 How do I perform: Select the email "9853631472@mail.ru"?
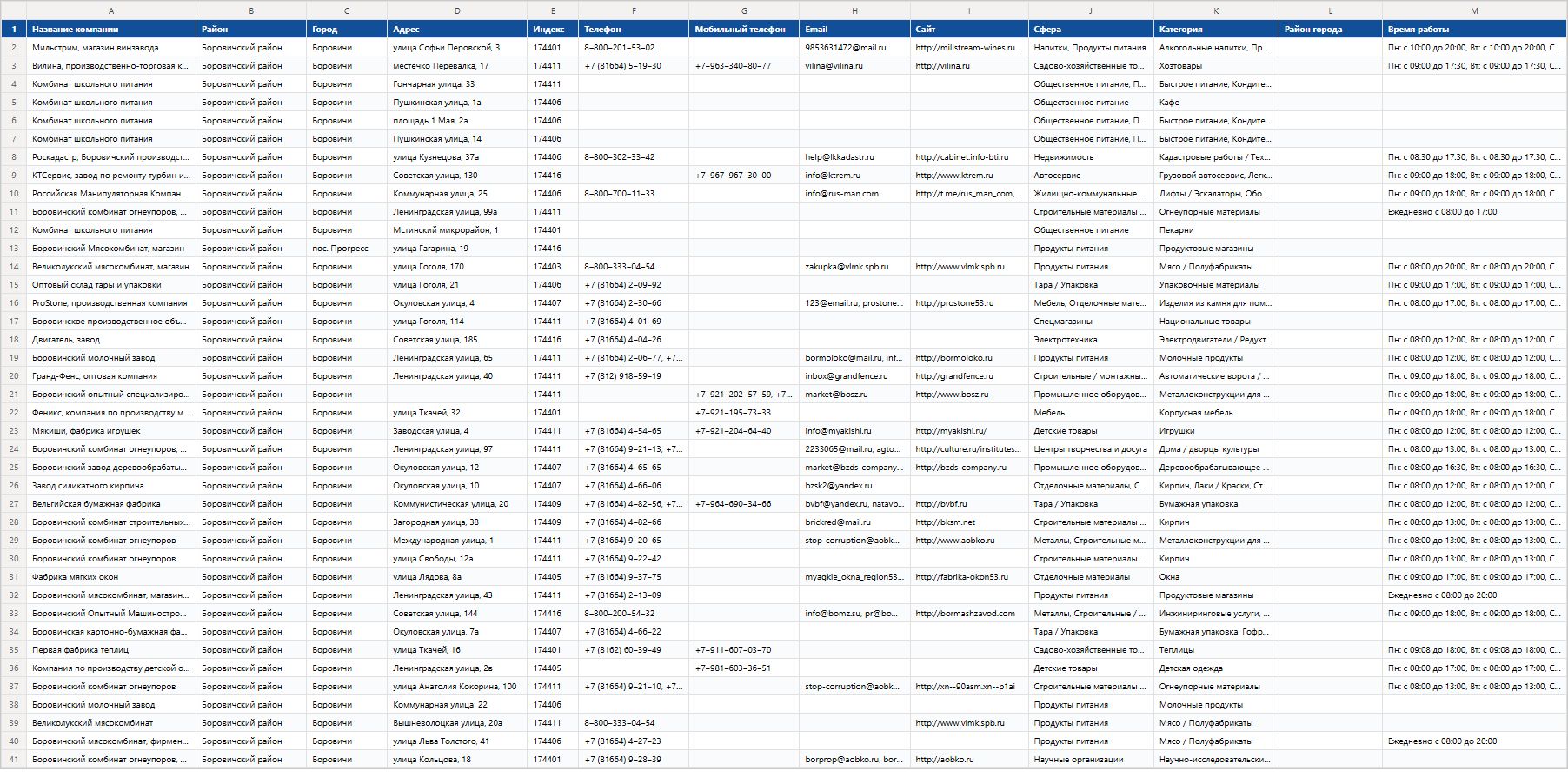click(854, 48)
